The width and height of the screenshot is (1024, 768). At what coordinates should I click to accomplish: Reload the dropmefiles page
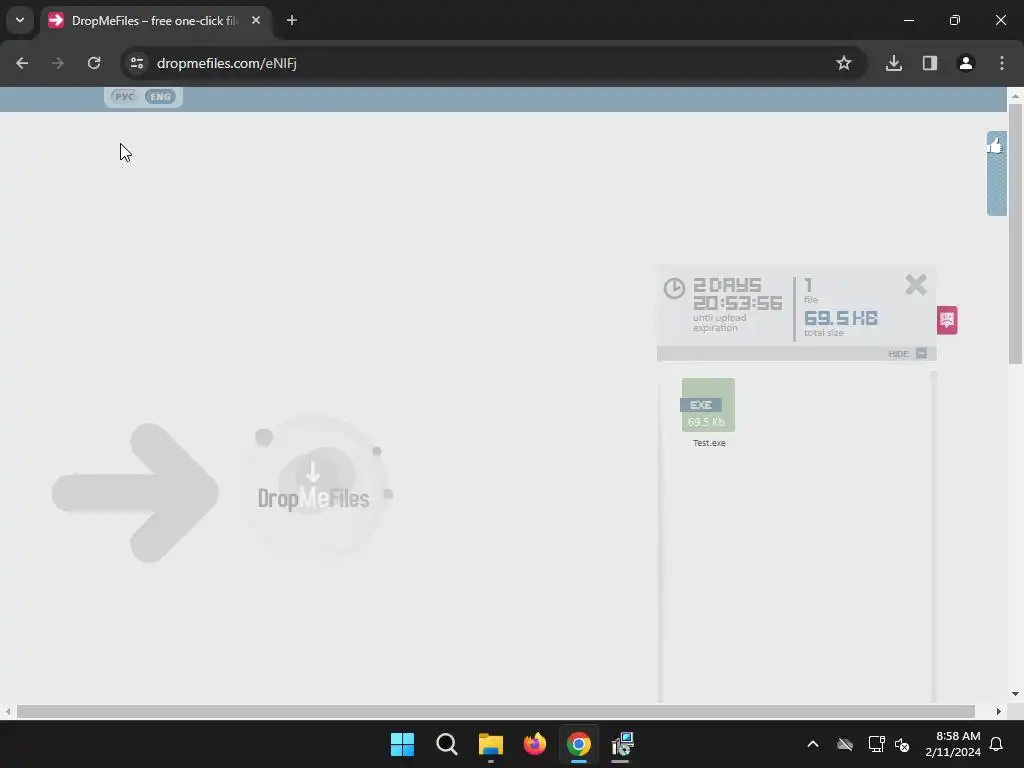(x=94, y=63)
